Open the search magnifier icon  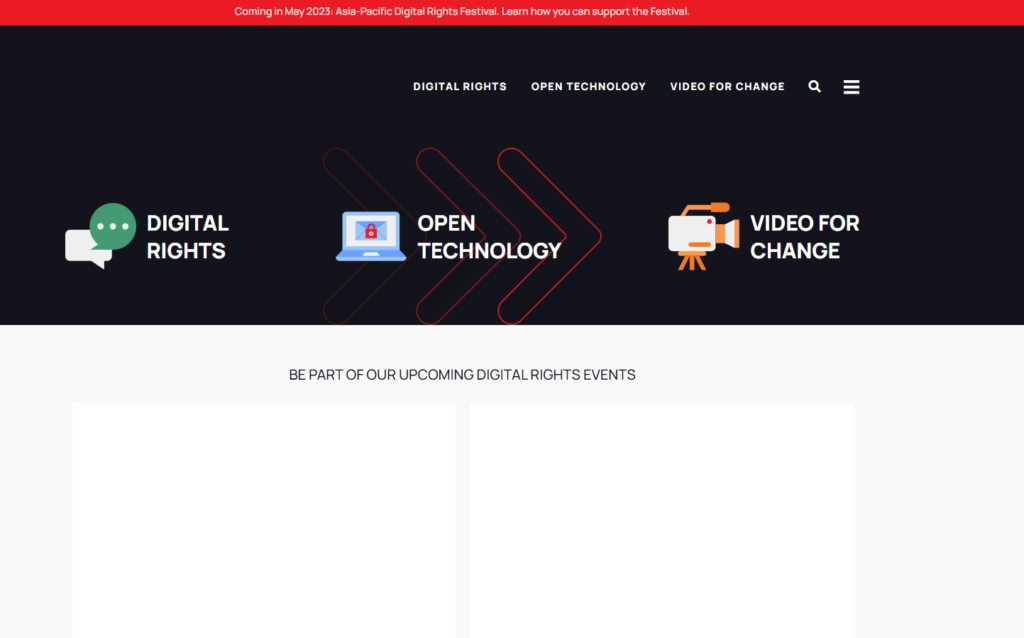click(814, 86)
